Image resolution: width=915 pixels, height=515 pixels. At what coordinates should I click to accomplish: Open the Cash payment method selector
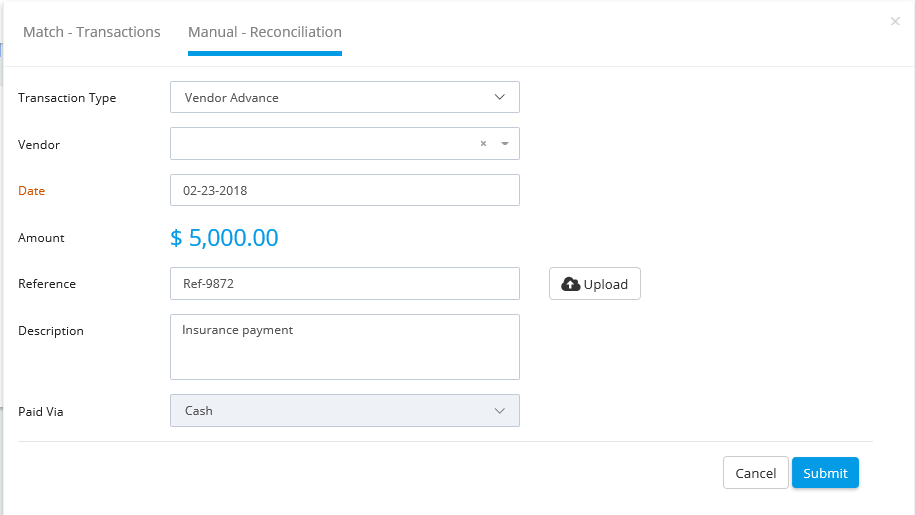[x=345, y=411]
